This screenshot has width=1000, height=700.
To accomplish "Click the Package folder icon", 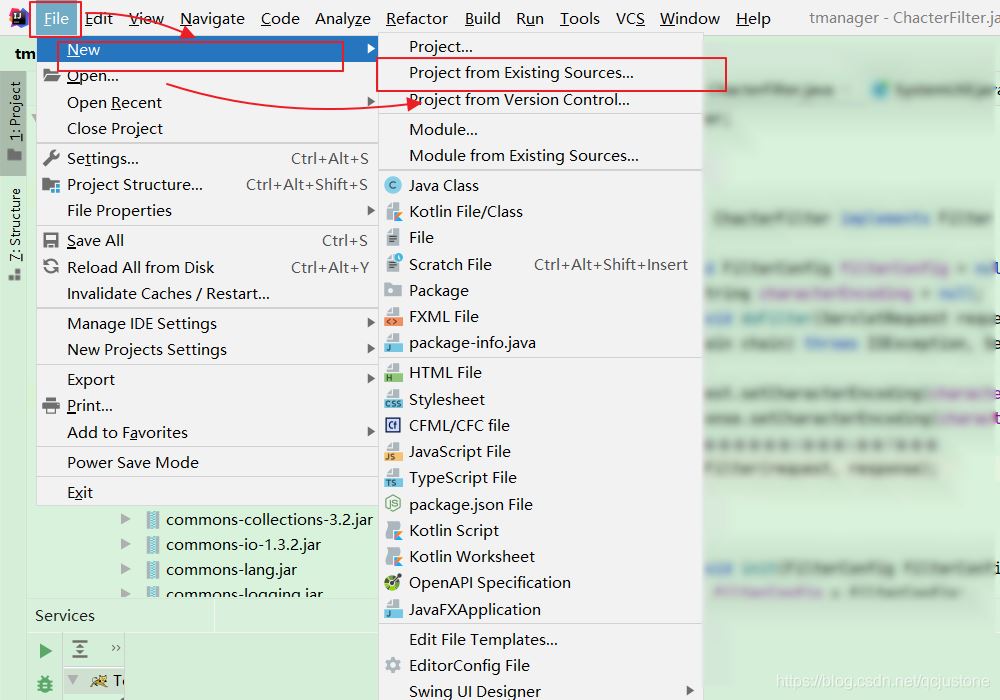I will pyautogui.click(x=393, y=291).
